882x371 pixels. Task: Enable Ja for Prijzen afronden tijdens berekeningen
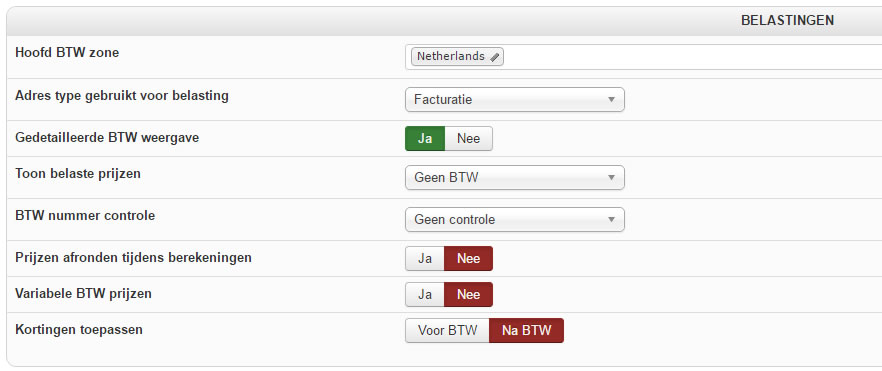(425, 259)
